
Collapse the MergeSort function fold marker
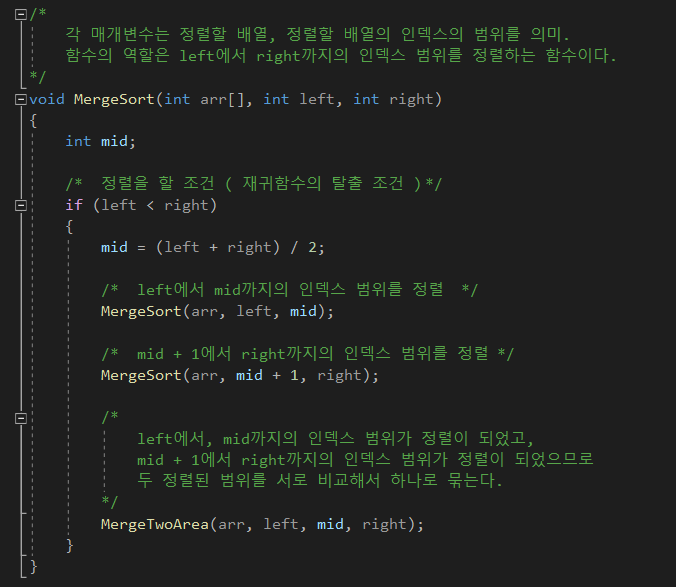(21, 100)
